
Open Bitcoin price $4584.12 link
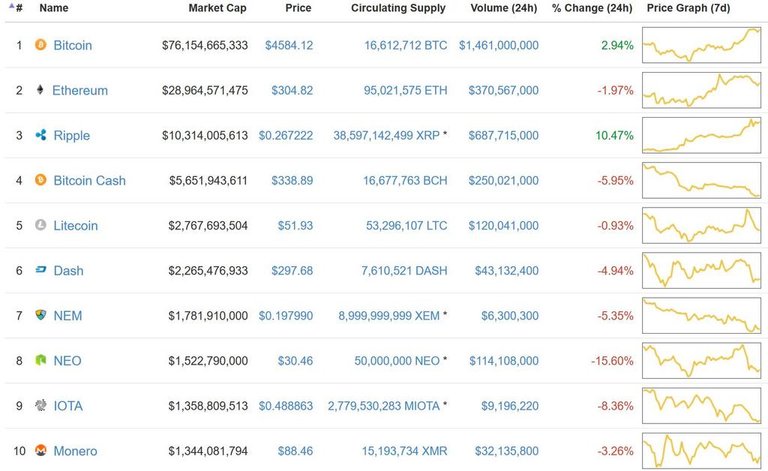(289, 46)
